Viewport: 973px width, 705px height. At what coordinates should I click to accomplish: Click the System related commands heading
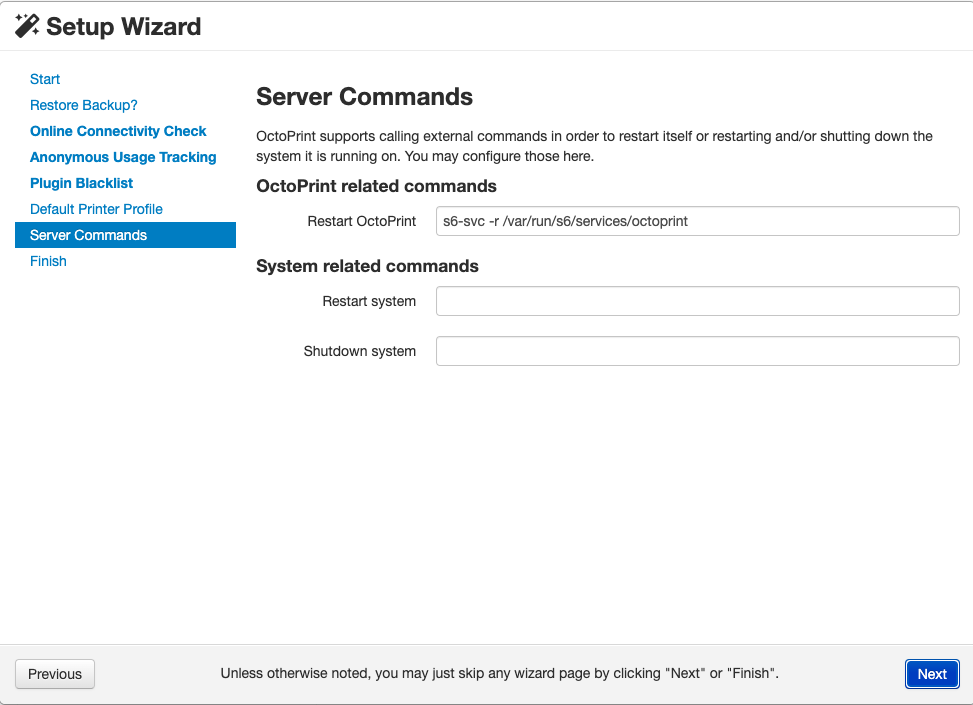point(367,266)
